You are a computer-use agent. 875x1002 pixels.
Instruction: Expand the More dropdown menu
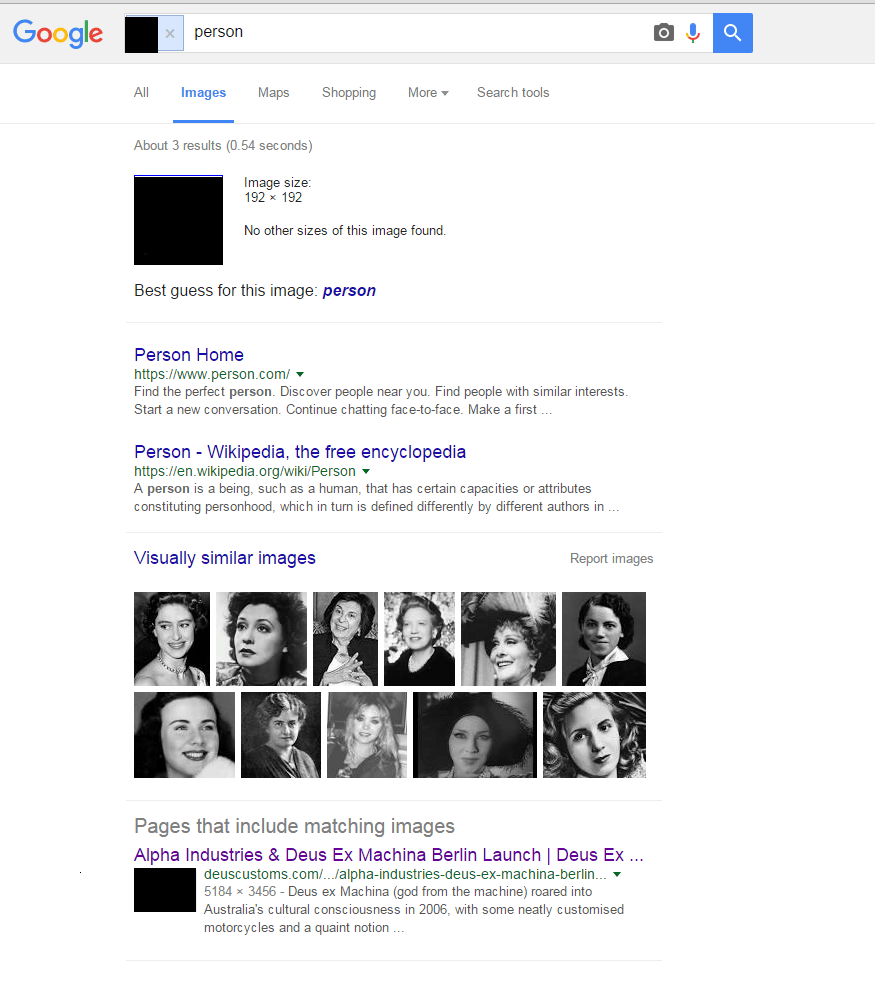click(x=428, y=93)
